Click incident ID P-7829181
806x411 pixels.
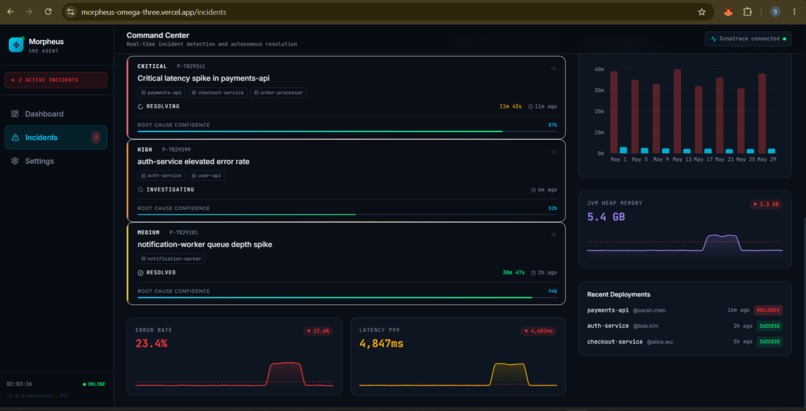pyautogui.click(x=184, y=232)
